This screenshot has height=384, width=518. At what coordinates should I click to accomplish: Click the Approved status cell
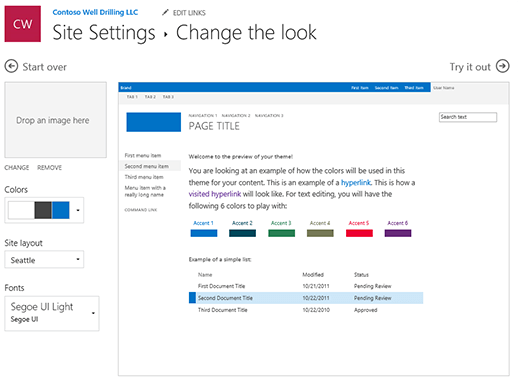click(366, 310)
